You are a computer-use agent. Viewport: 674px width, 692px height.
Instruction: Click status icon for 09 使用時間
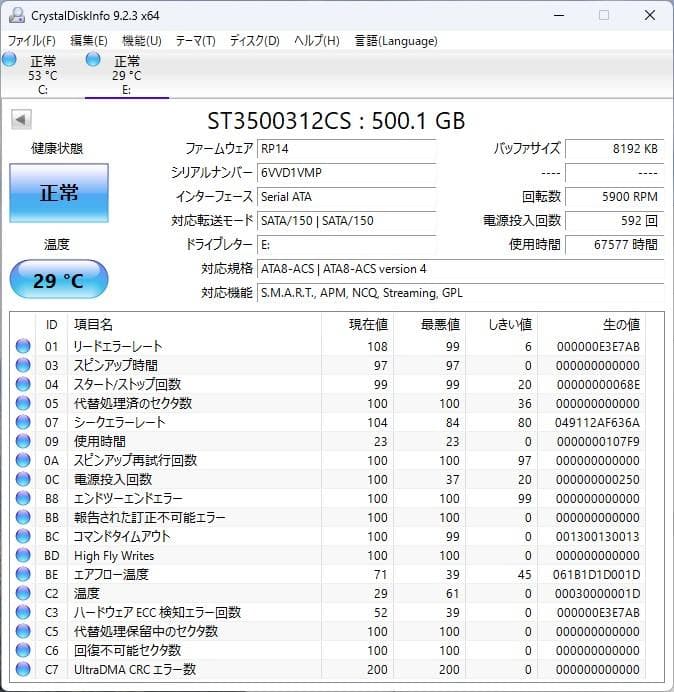click(23, 441)
